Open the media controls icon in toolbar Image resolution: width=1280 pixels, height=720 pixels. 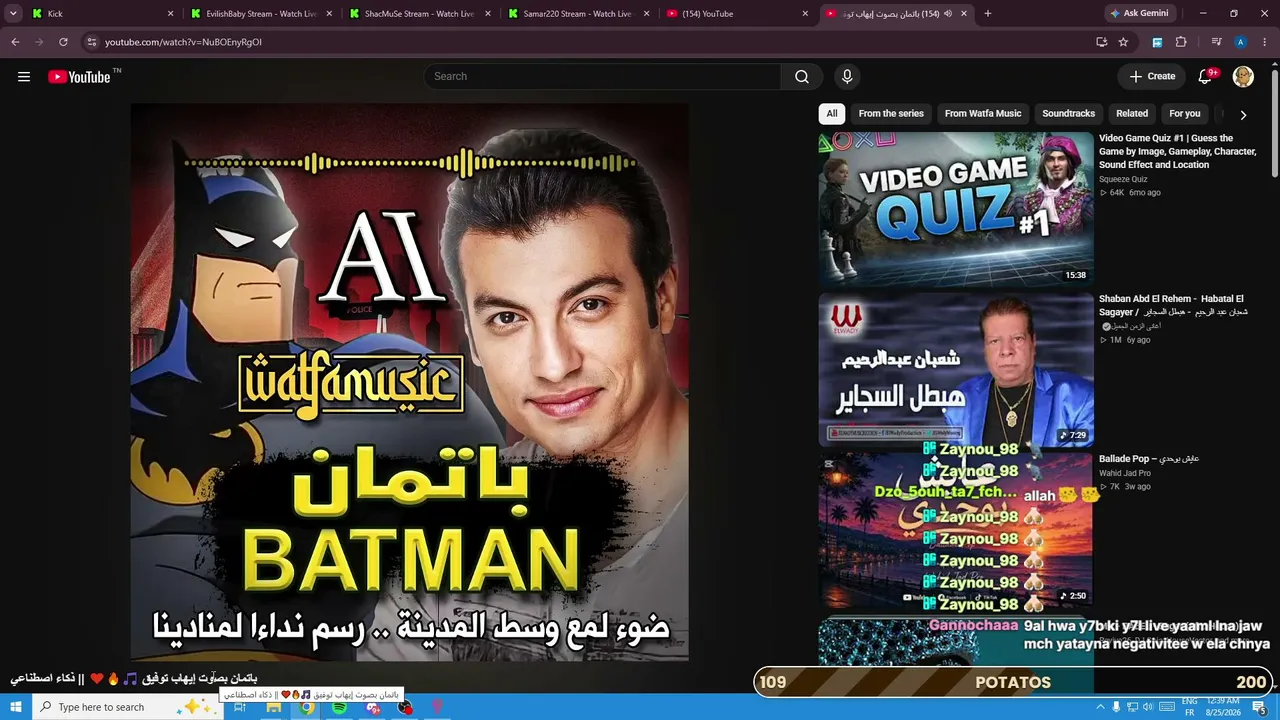coord(1216,42)
